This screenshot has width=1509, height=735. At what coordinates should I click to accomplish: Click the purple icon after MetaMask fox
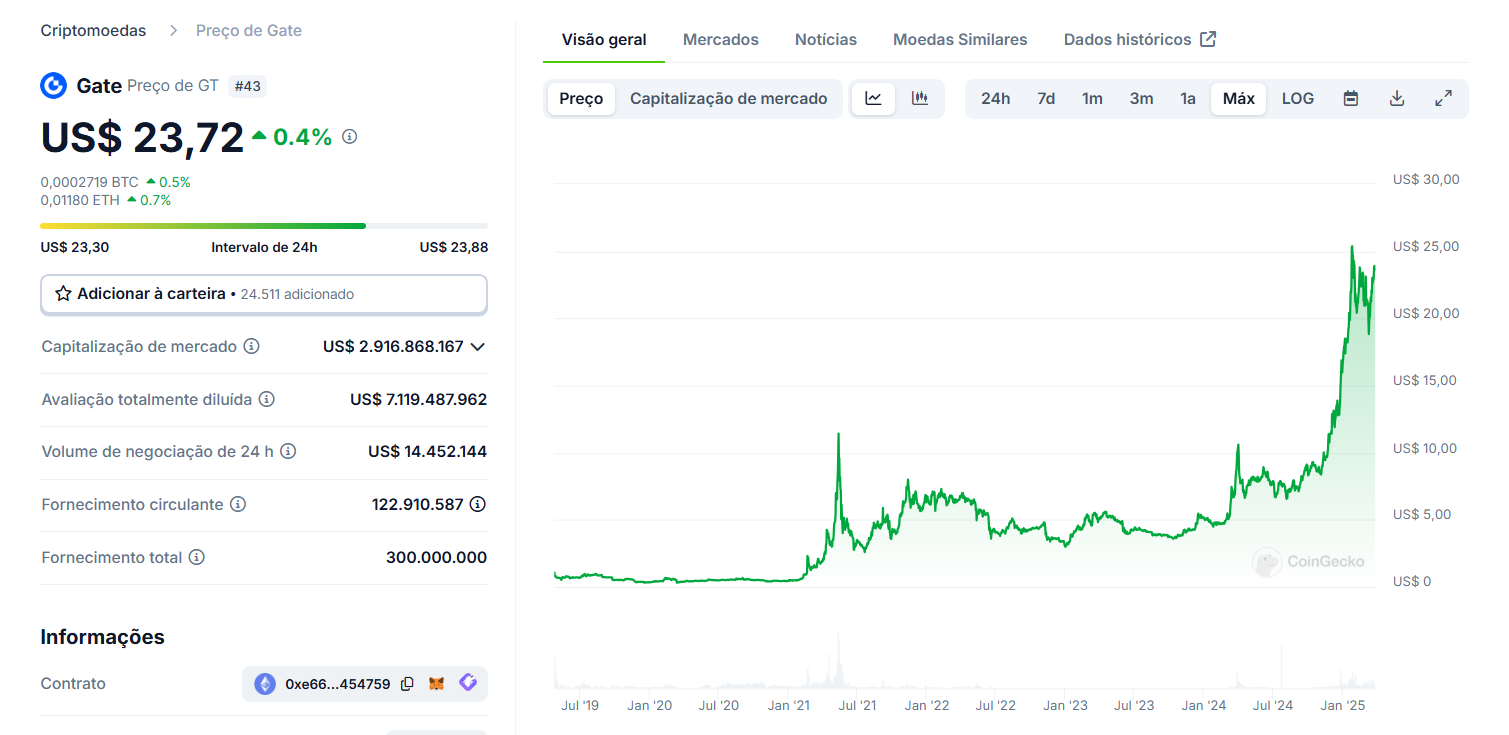pyautogui.click(x=468, y=683)
